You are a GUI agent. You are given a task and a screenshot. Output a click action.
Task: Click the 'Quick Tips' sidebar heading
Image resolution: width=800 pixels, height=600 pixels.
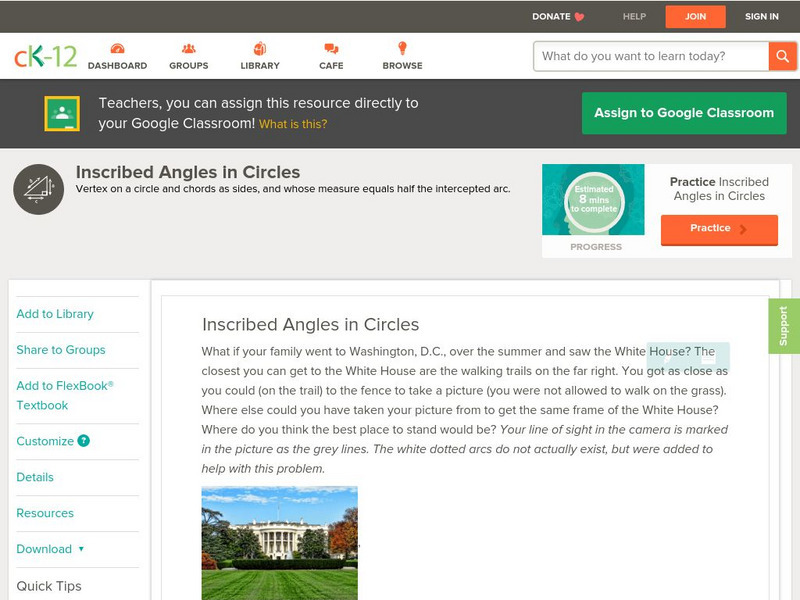49,586
